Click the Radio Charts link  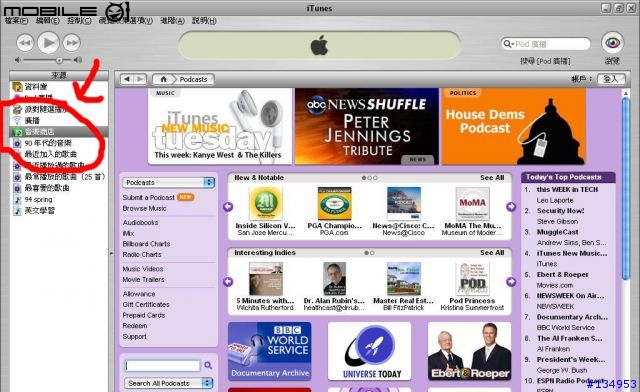tap(142, 254)
